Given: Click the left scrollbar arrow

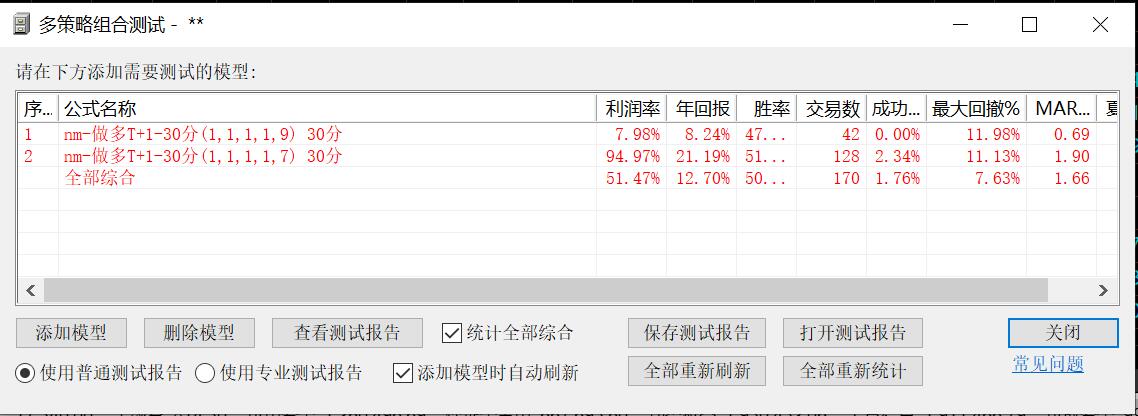Looking at the screenshot, I should pyautogui.click(x=30, y=291).
